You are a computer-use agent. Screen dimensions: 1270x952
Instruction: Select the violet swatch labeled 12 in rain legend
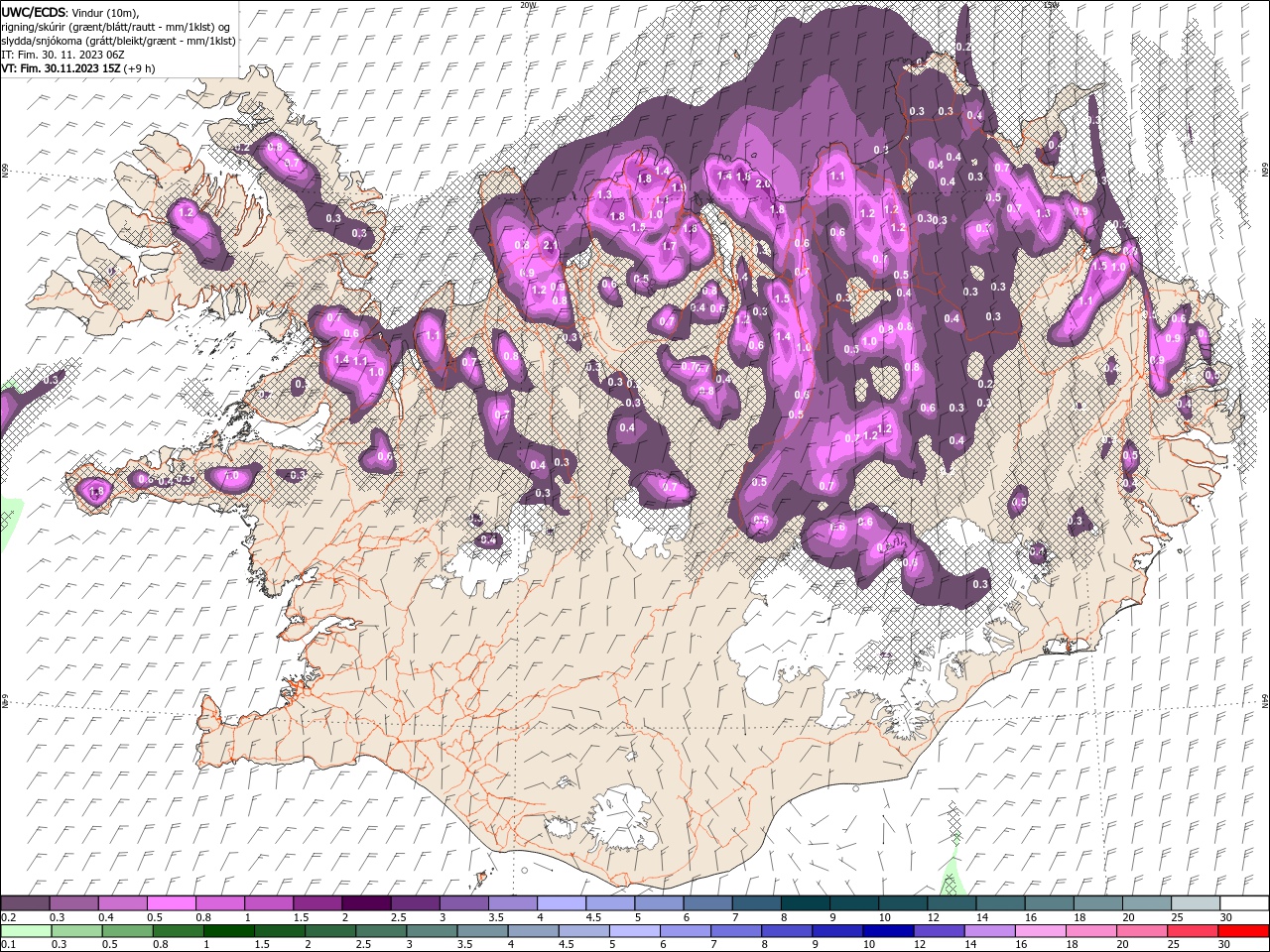click(939, 931)
